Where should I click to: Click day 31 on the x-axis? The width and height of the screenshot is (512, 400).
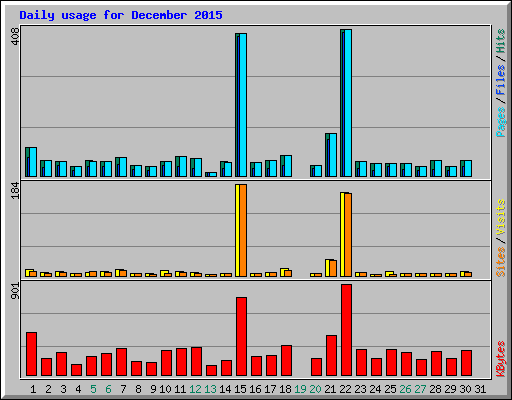tap(480, 389)
